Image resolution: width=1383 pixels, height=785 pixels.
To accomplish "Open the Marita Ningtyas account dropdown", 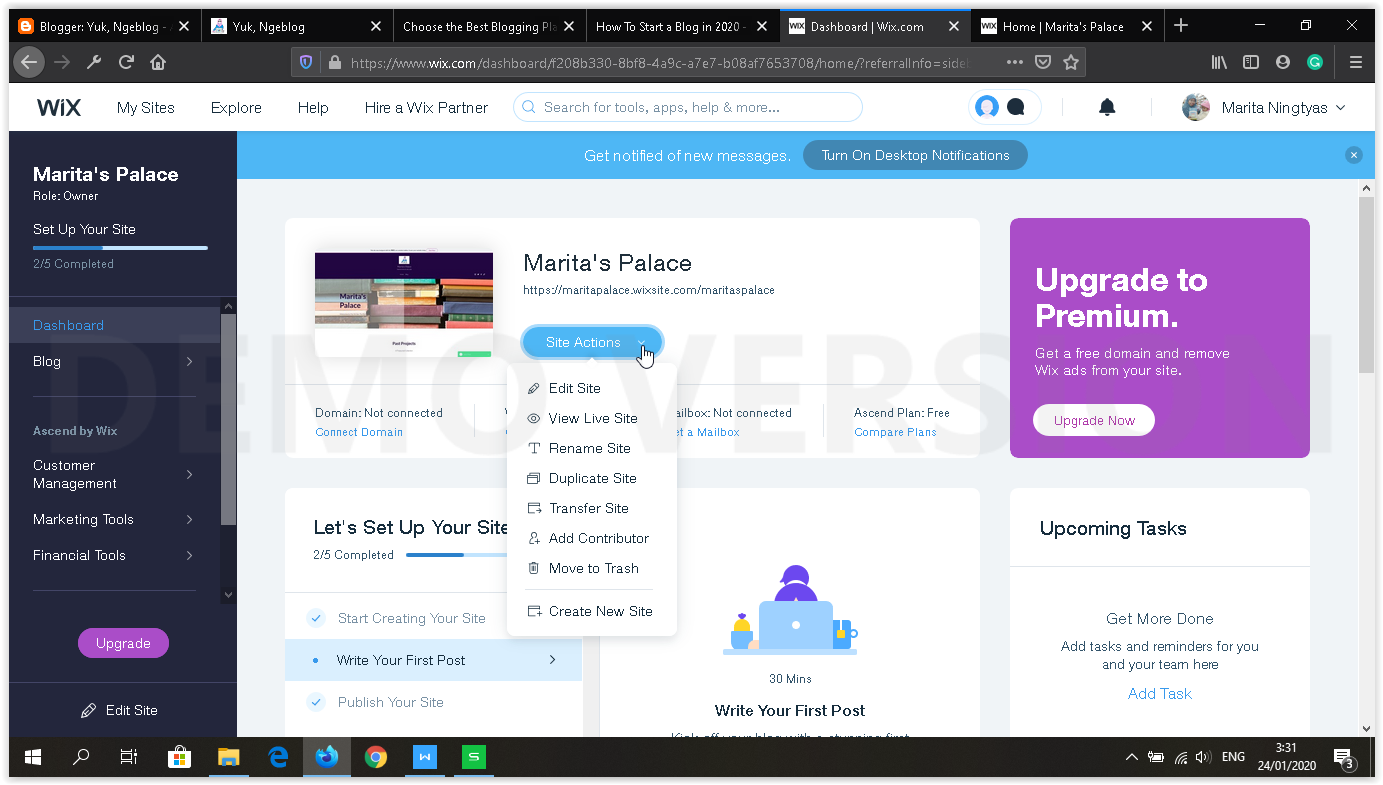I will [x=1341, y=108].
